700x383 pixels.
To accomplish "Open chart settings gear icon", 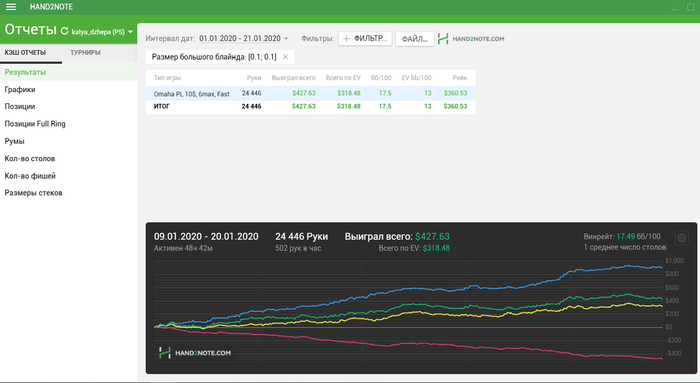I will 682,238.
